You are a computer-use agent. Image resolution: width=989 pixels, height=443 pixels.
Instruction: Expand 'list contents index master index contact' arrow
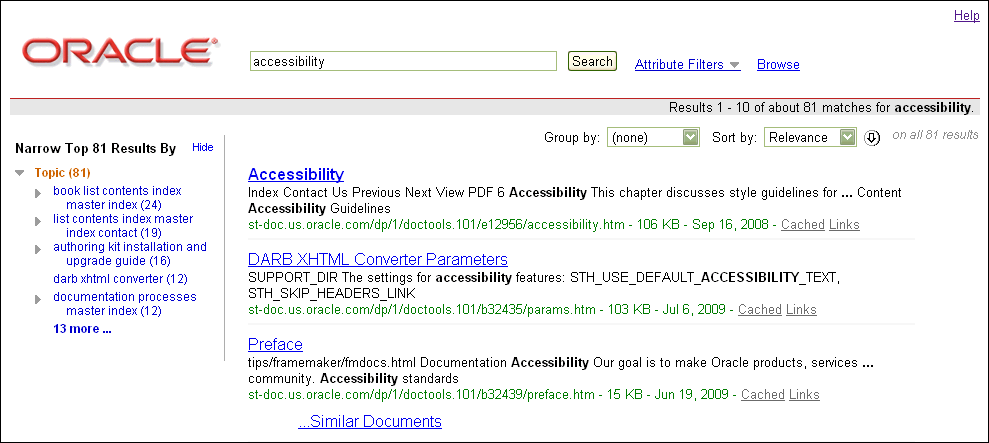38,220
